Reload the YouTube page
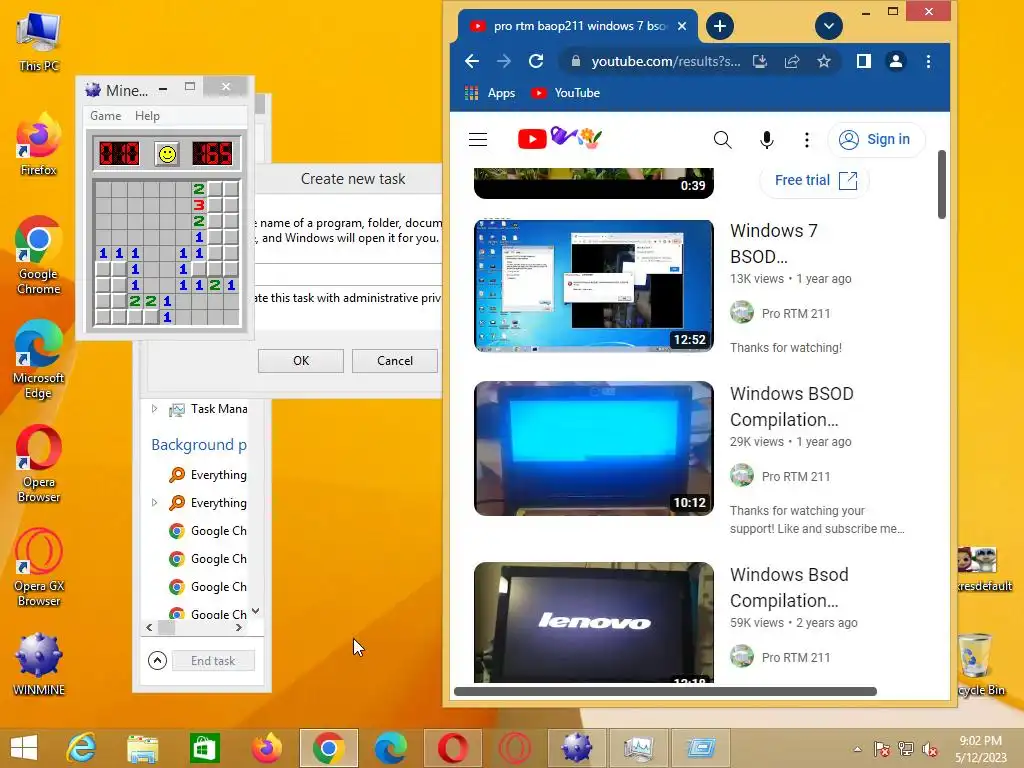The height and width of the screenshot is (768, 1024). 536,61
